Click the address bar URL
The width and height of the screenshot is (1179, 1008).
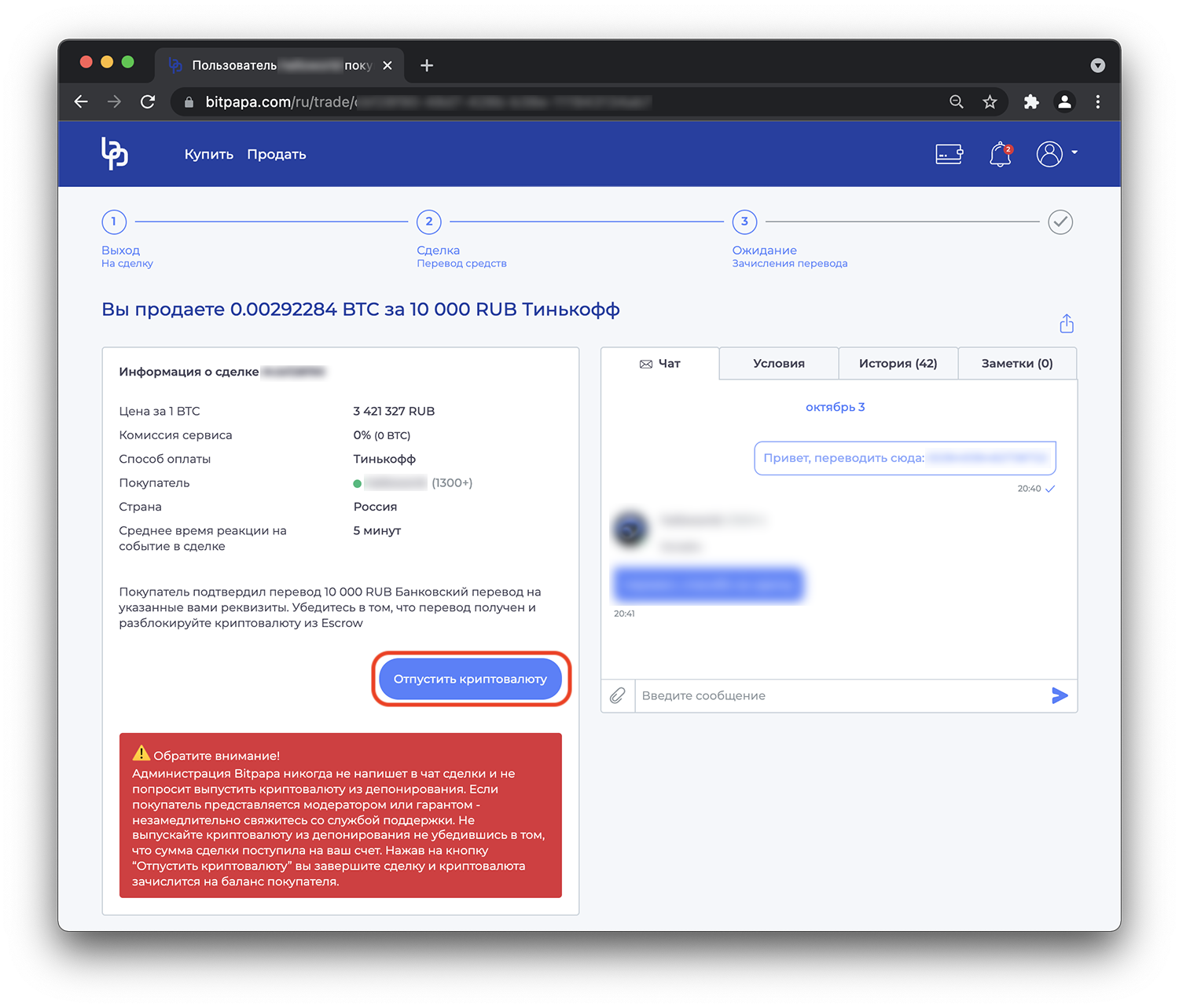(x=428, y=102)
